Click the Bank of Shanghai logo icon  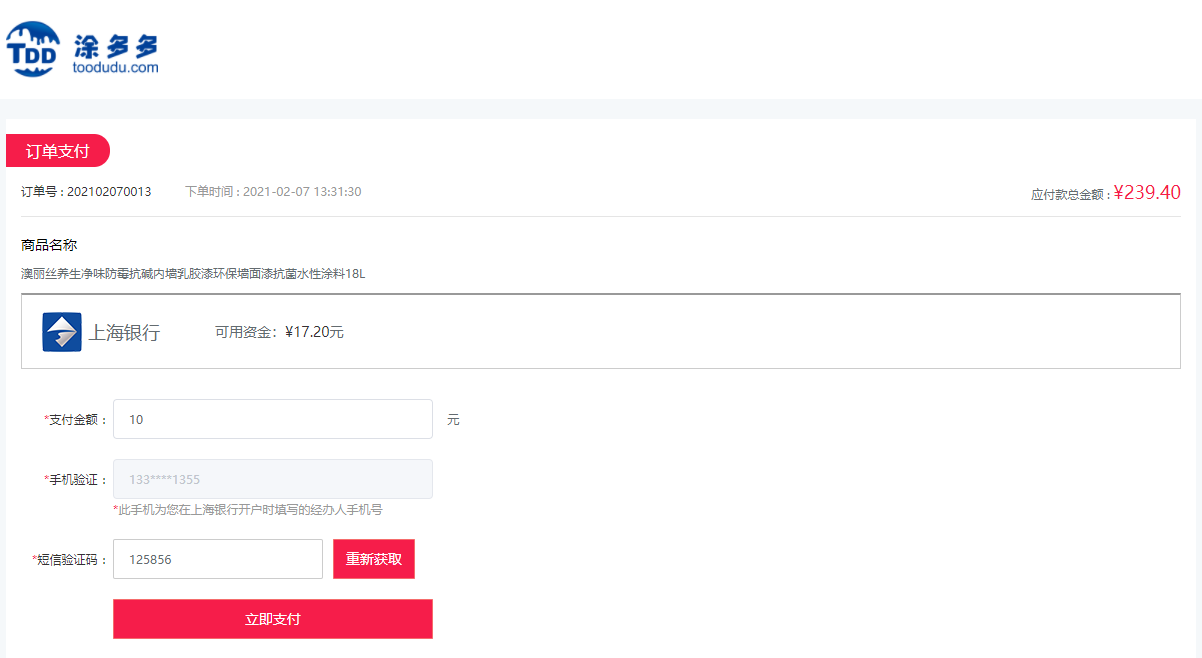pyautogui.click(x=62, y=332)
